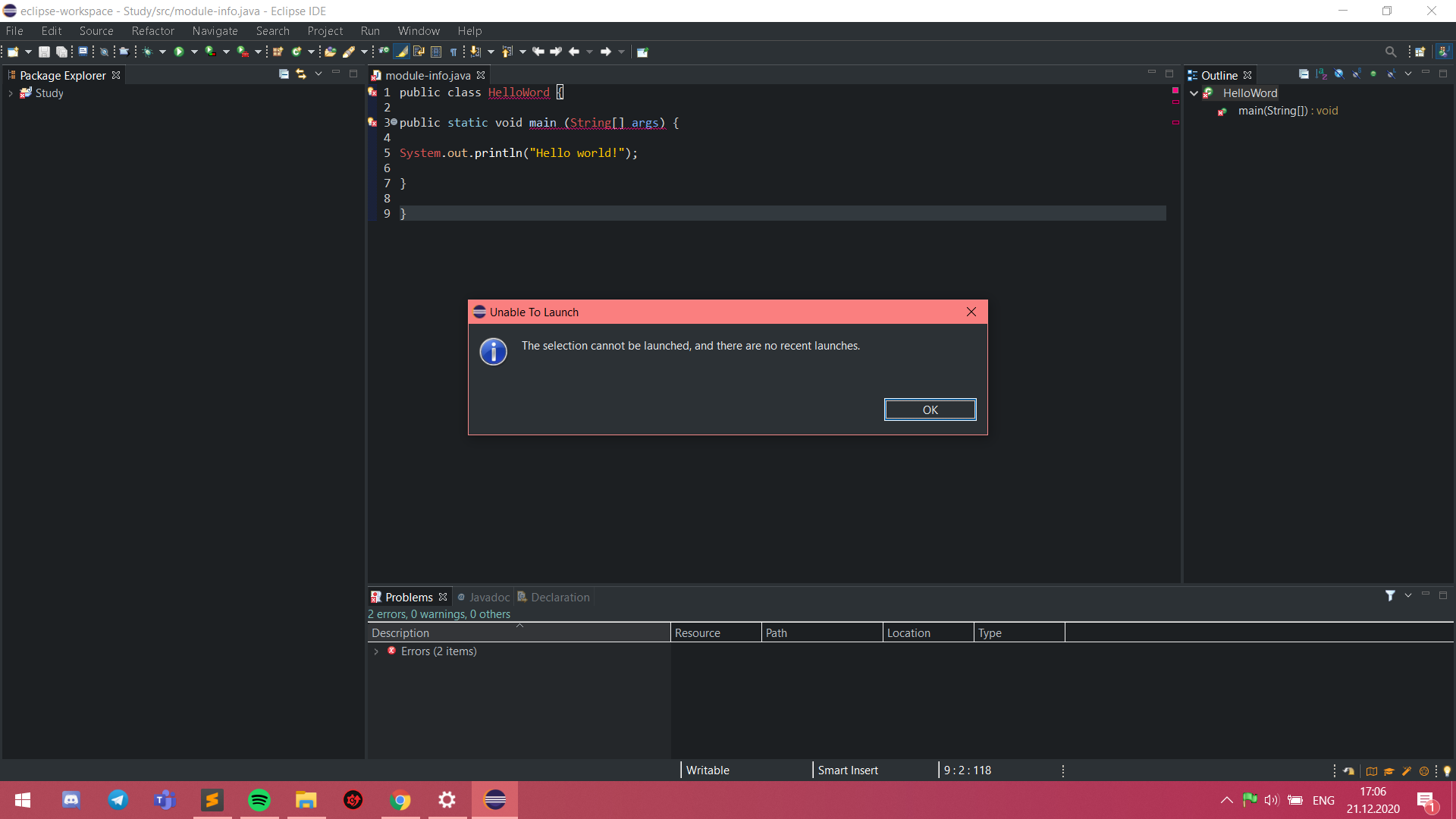Close the Unable To Launch dialog
This screenshot has height=819, width=1456.
[x=971, y=312]
